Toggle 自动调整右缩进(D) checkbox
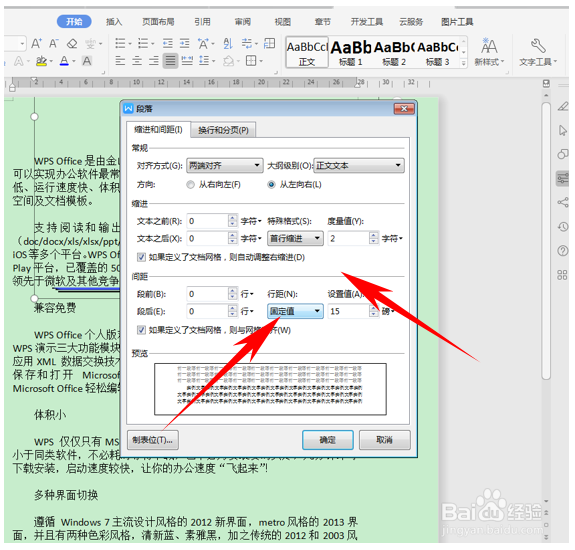Viewport: 575px width, 550px height. click(x=141, y=257)
